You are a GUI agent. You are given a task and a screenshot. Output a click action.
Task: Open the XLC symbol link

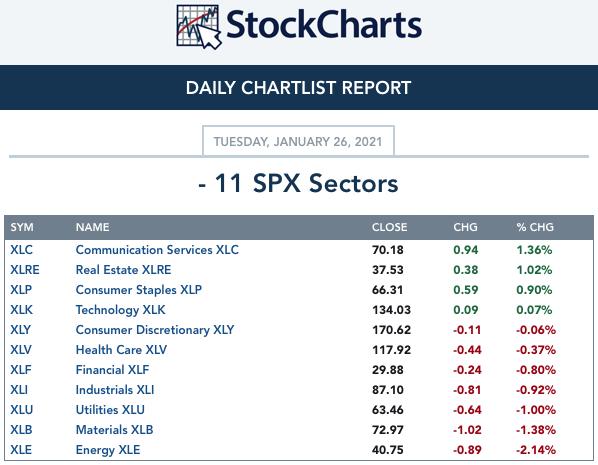(x=21, y=250)
